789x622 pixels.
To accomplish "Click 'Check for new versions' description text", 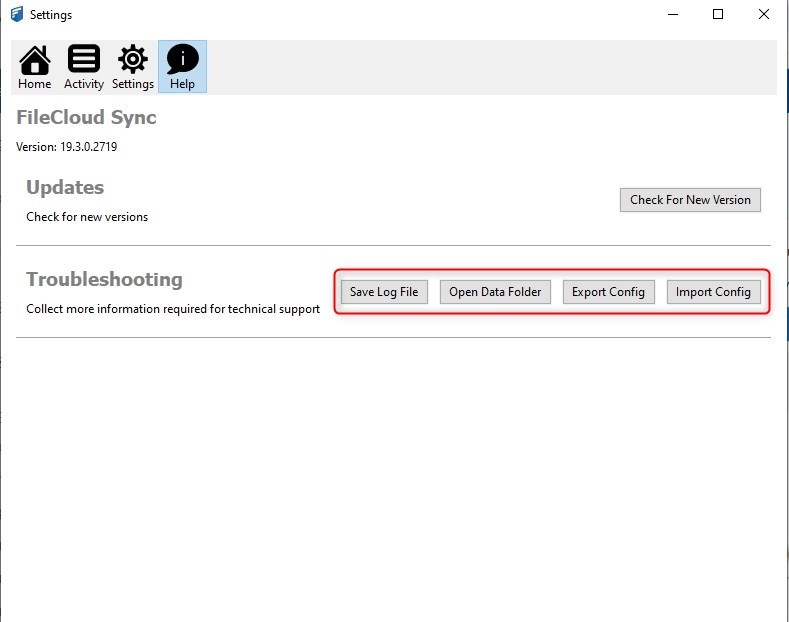I will pyautogui.click(x=87, y=217).
